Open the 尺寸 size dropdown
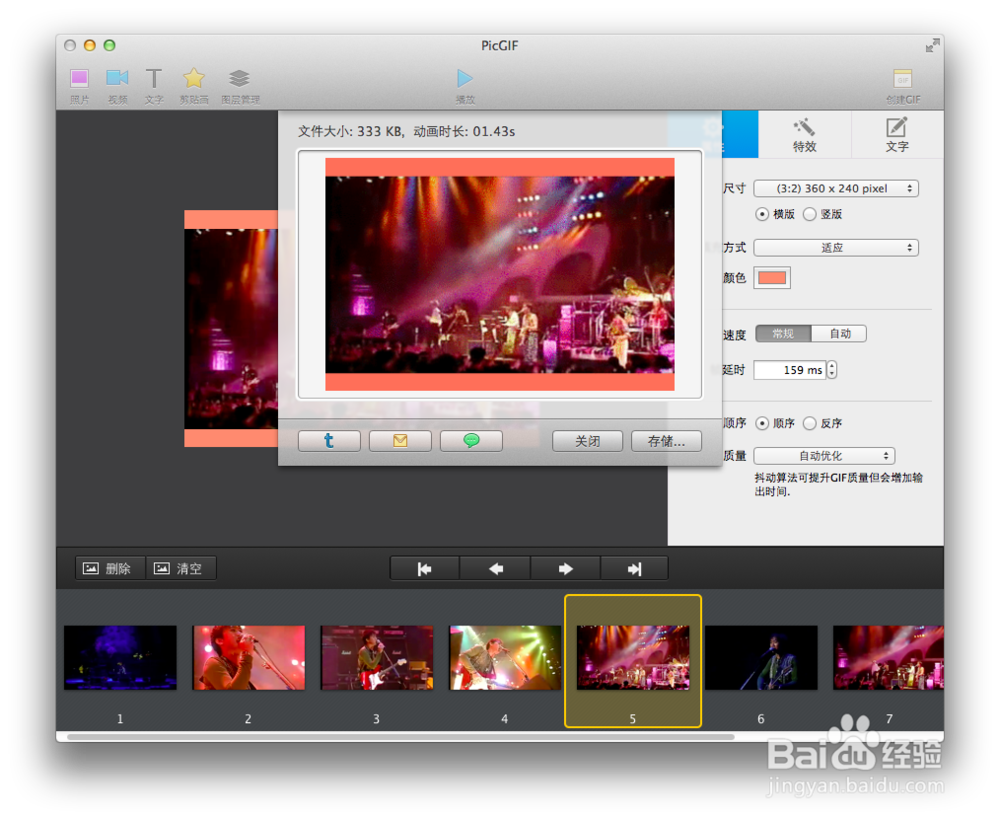The width and height of the screenshot is (1000, 820). pos(836,189)
